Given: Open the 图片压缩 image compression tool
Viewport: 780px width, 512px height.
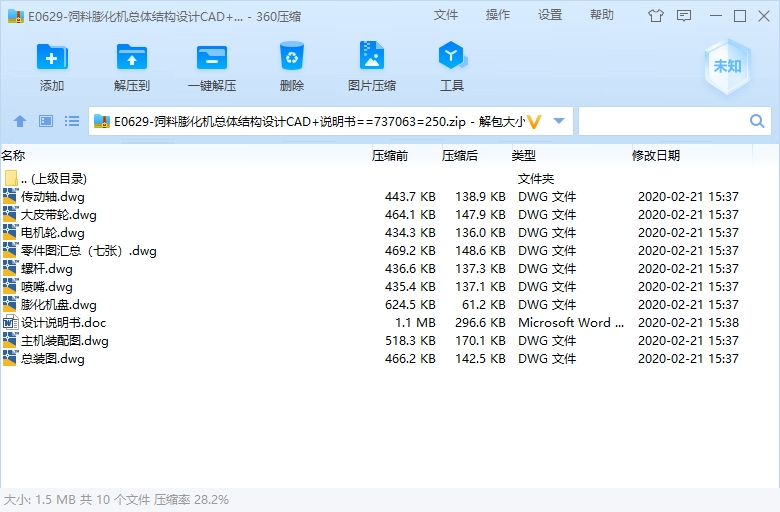Looking at the screenshot, I should 372,55.
